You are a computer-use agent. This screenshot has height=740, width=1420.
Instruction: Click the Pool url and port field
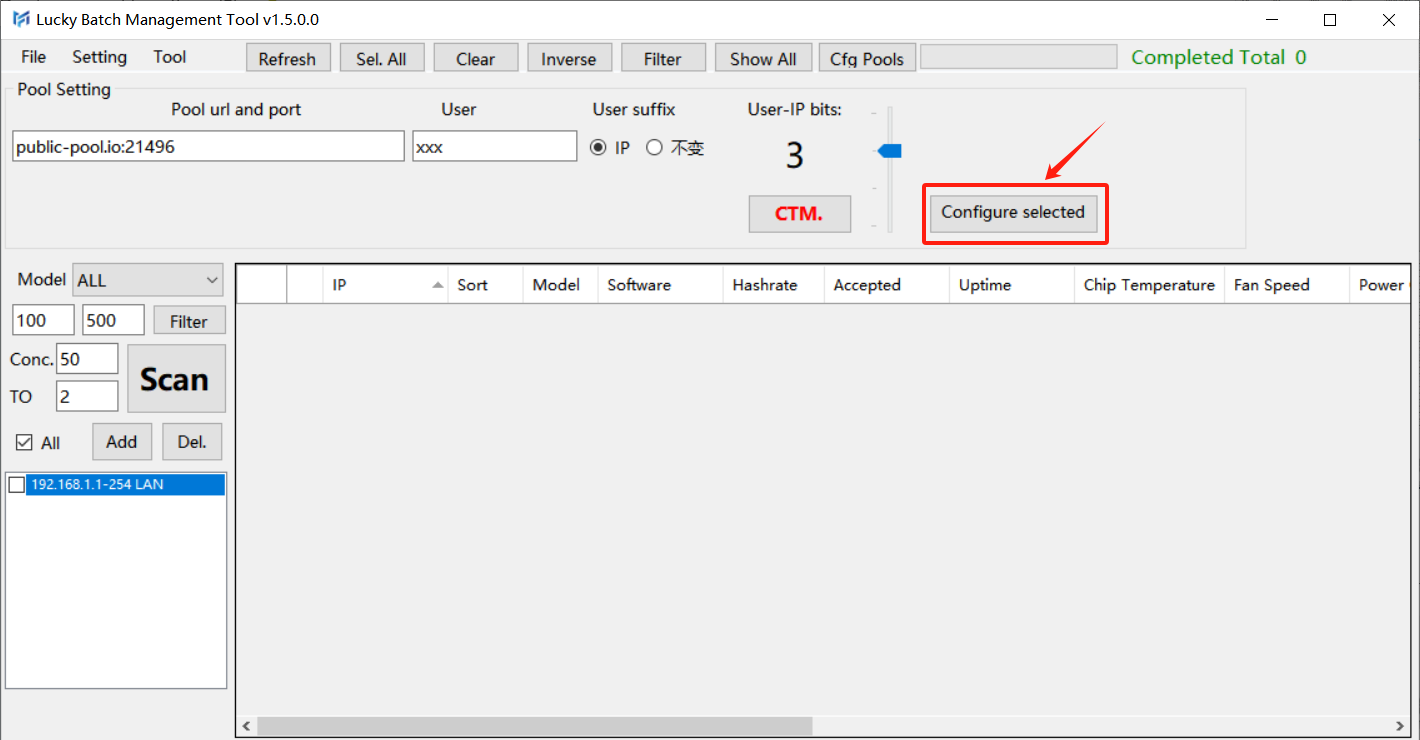click(208, 147)
